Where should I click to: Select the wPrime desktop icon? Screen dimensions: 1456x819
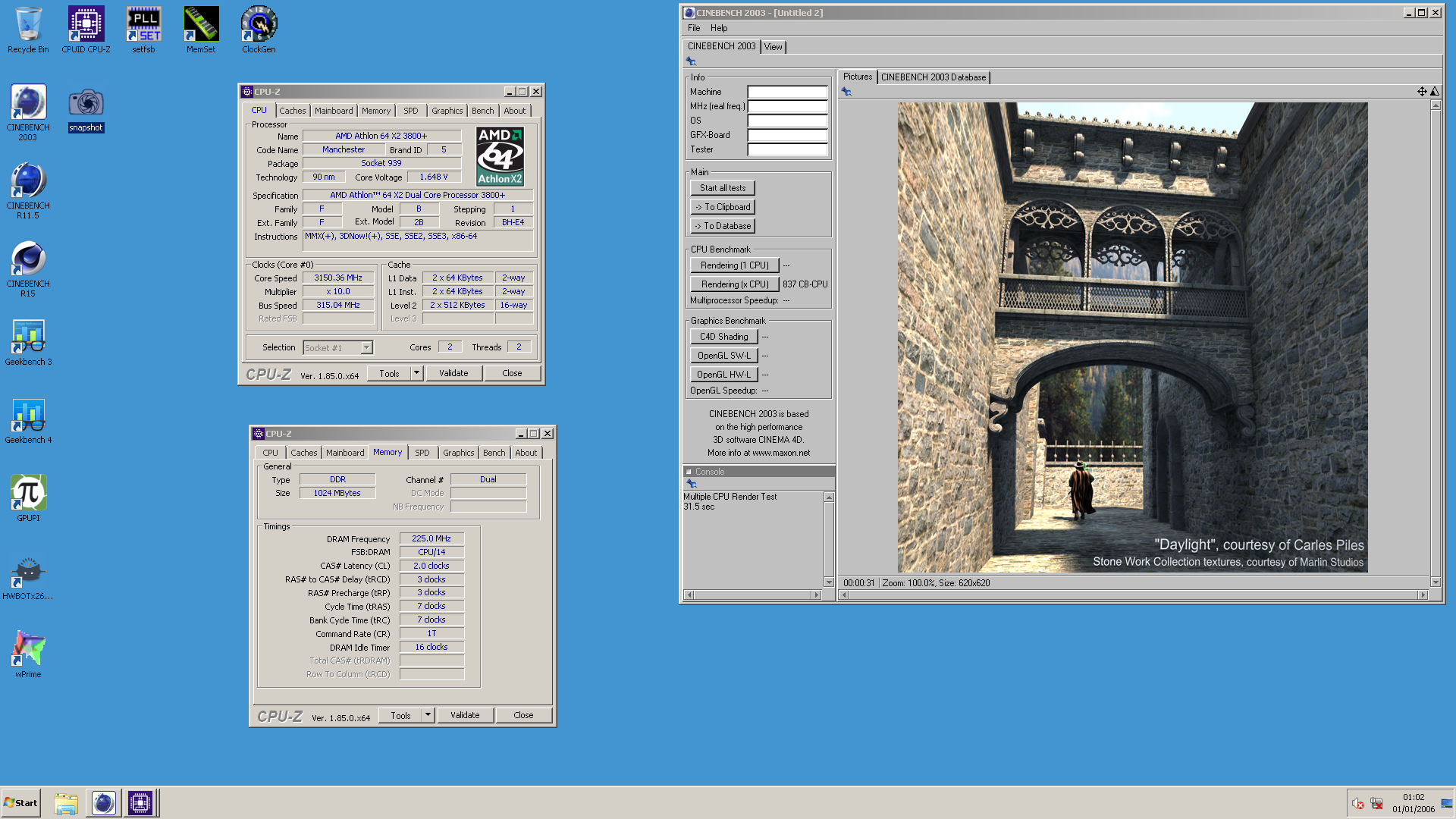tap(28, 654)
